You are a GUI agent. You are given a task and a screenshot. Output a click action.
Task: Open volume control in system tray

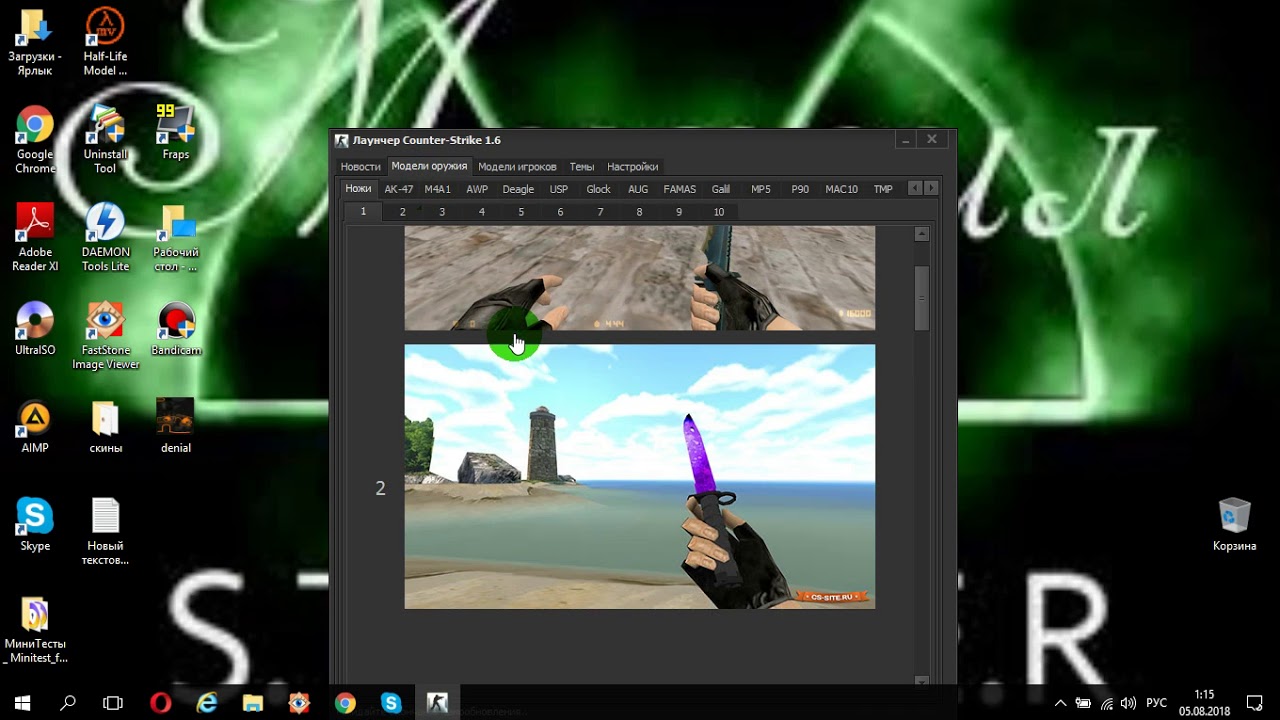click(x=1128, y=703)
